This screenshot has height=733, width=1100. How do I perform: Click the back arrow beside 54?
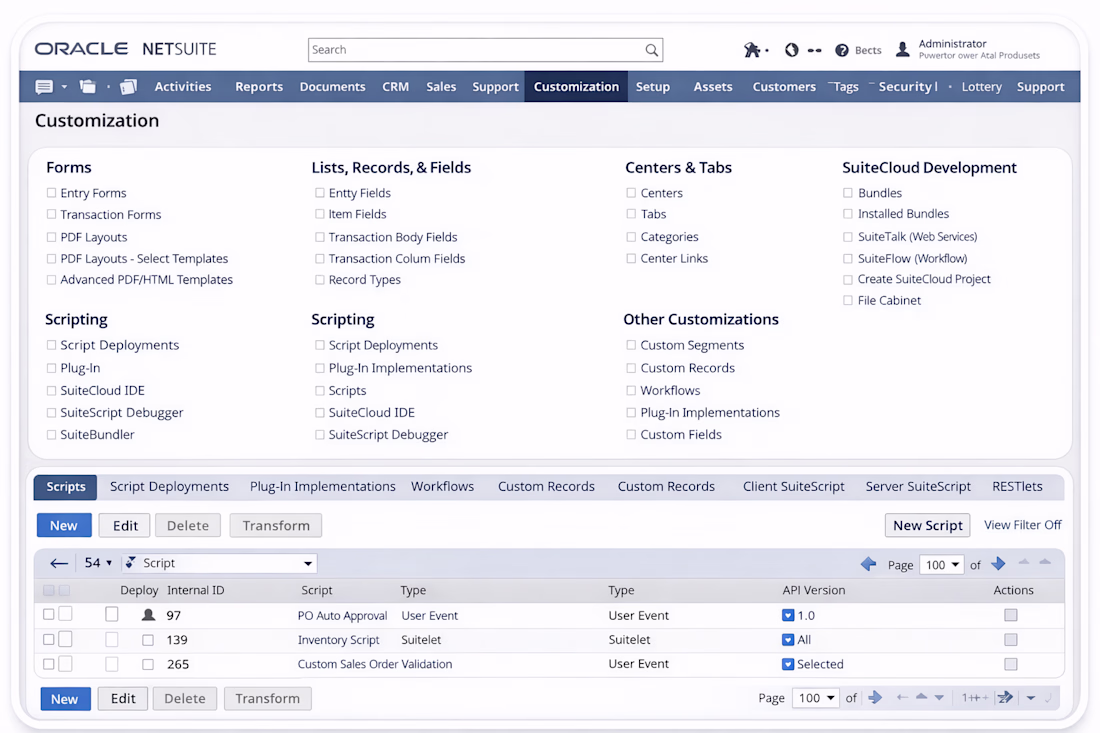[59, 563]
